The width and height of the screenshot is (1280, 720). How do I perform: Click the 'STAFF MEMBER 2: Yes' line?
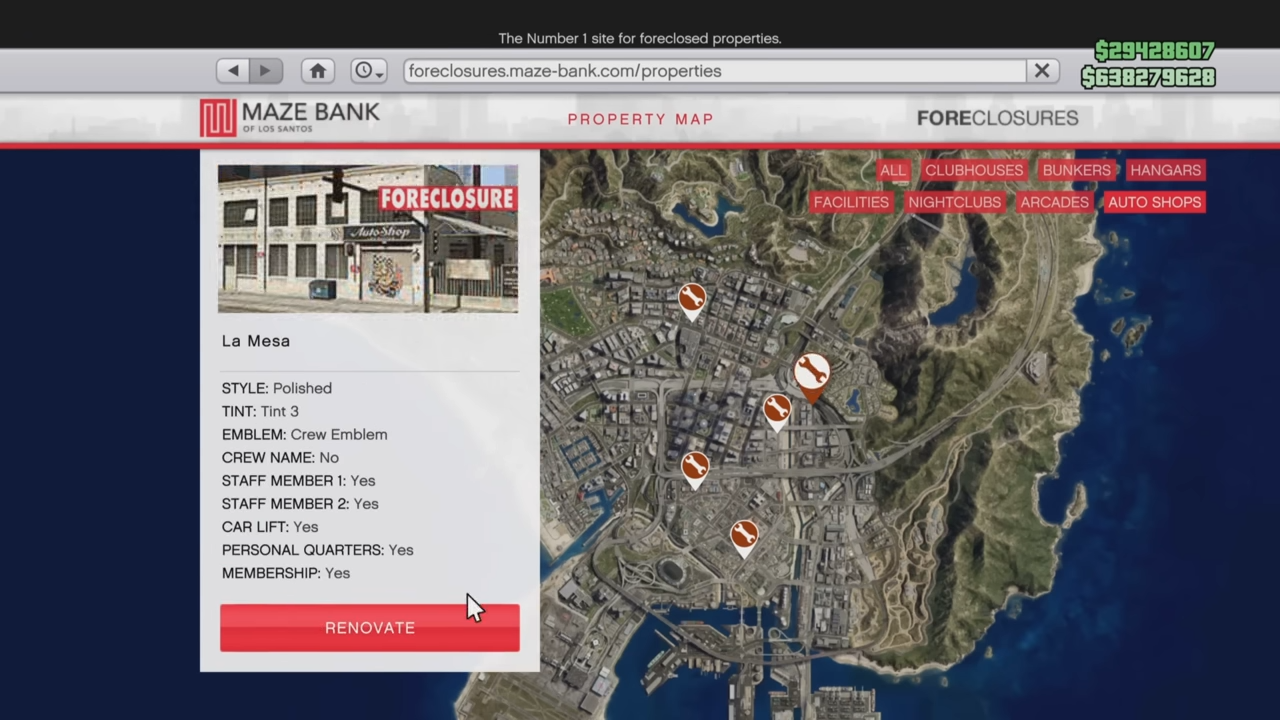(300, 503)
